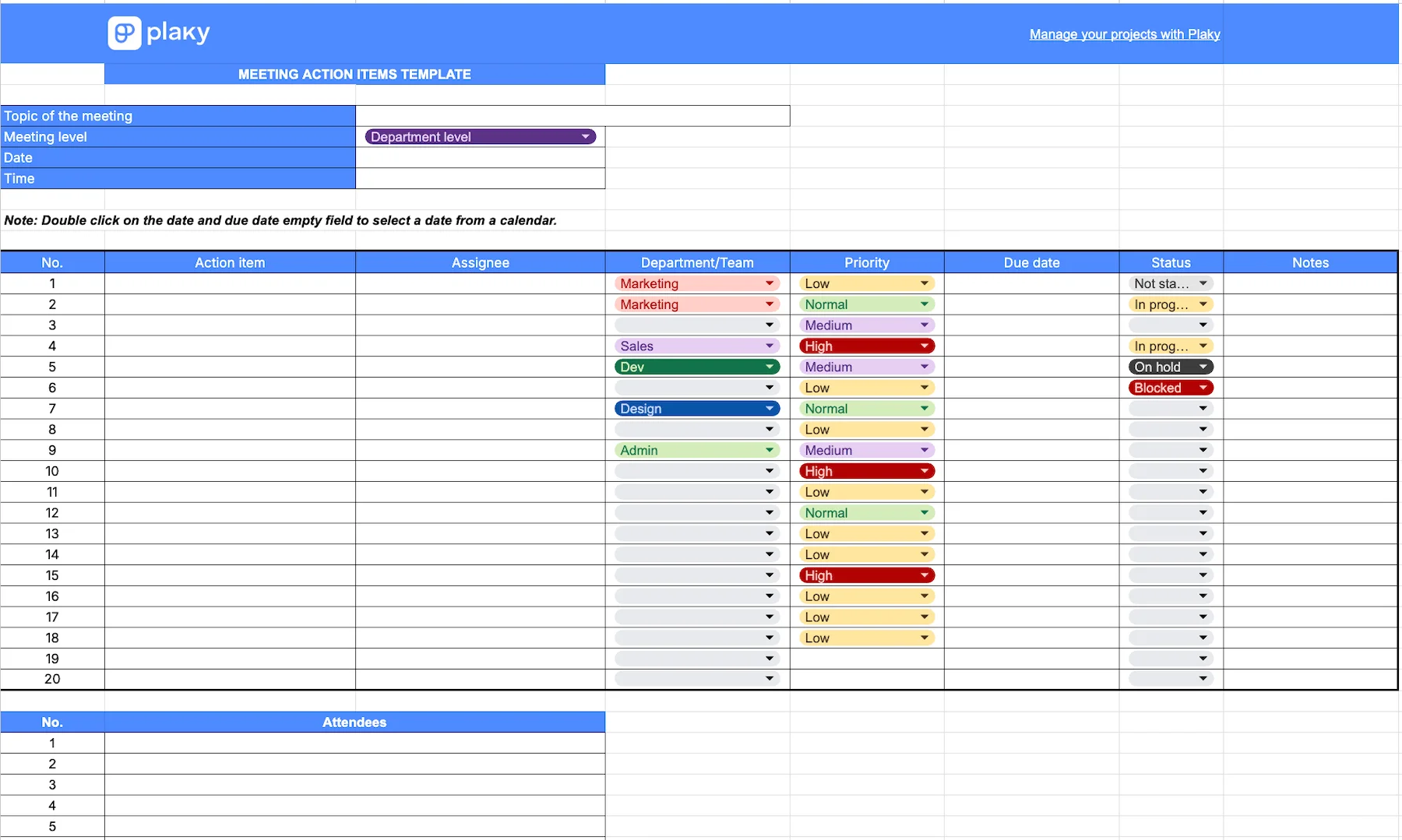This screenshot has height=840, width=1402.
Task: Click the Department/Team column header
Action: pos(697,262)
